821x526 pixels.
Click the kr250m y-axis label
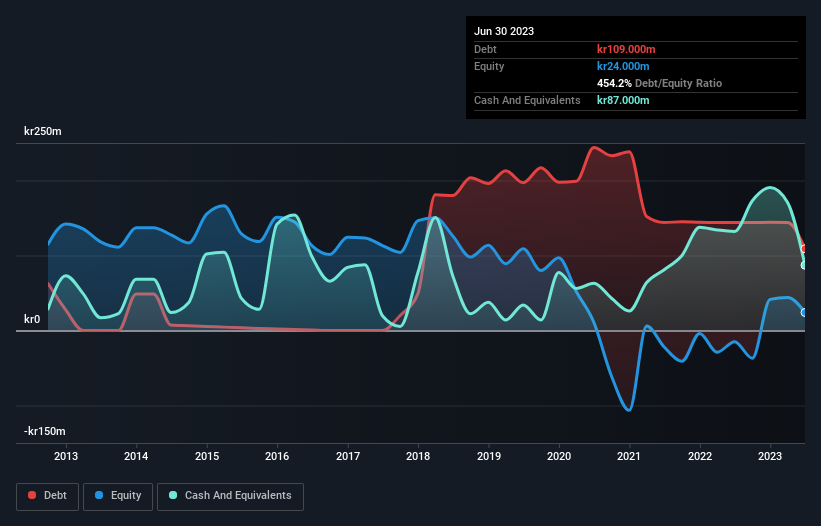42,131
